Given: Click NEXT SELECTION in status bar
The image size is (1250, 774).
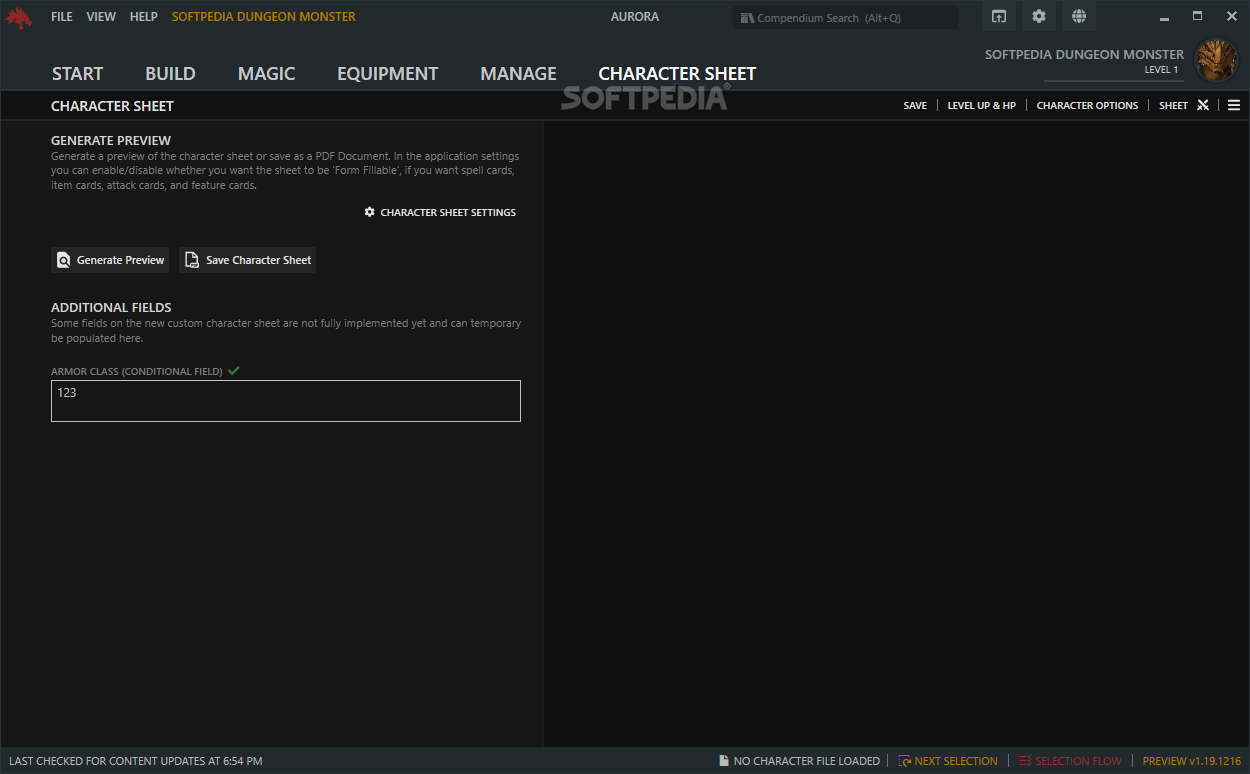Looking at the screenshot, I should [948, 761].
